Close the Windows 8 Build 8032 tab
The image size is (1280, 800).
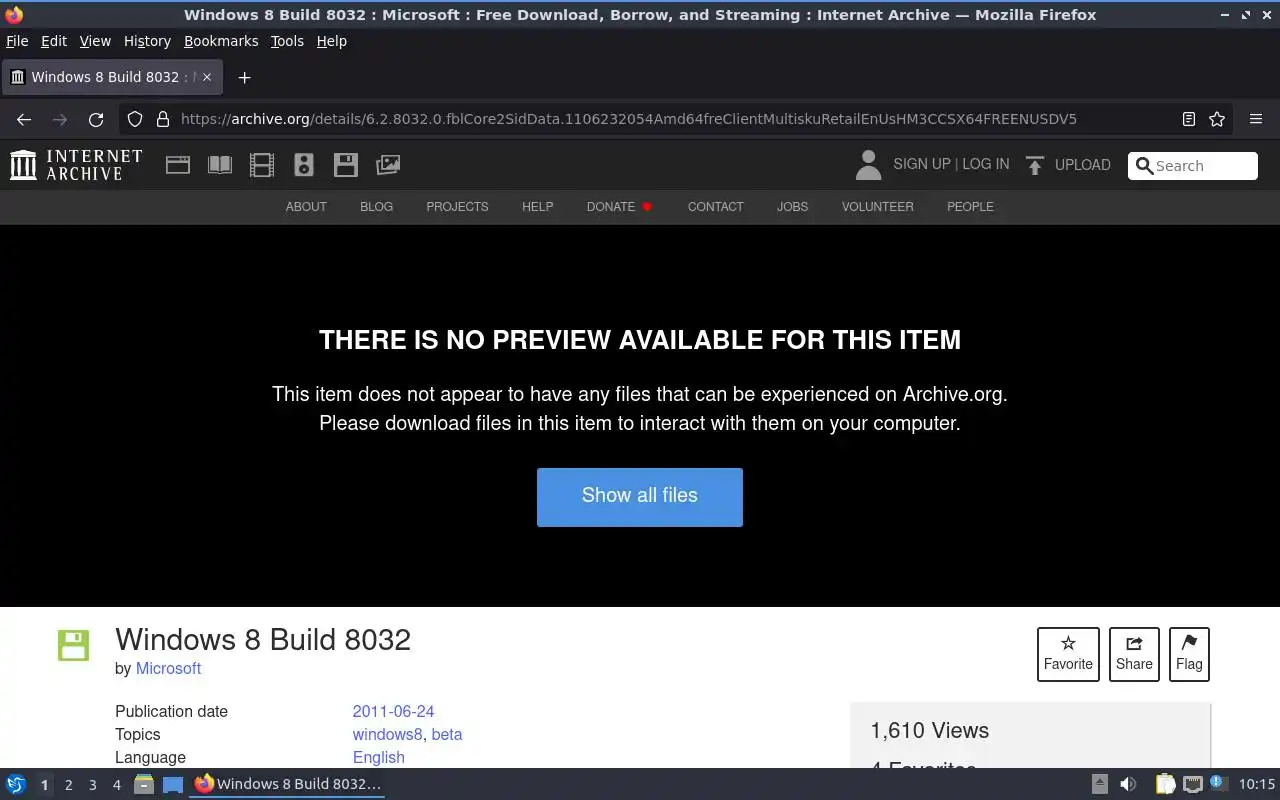(207, 77)
